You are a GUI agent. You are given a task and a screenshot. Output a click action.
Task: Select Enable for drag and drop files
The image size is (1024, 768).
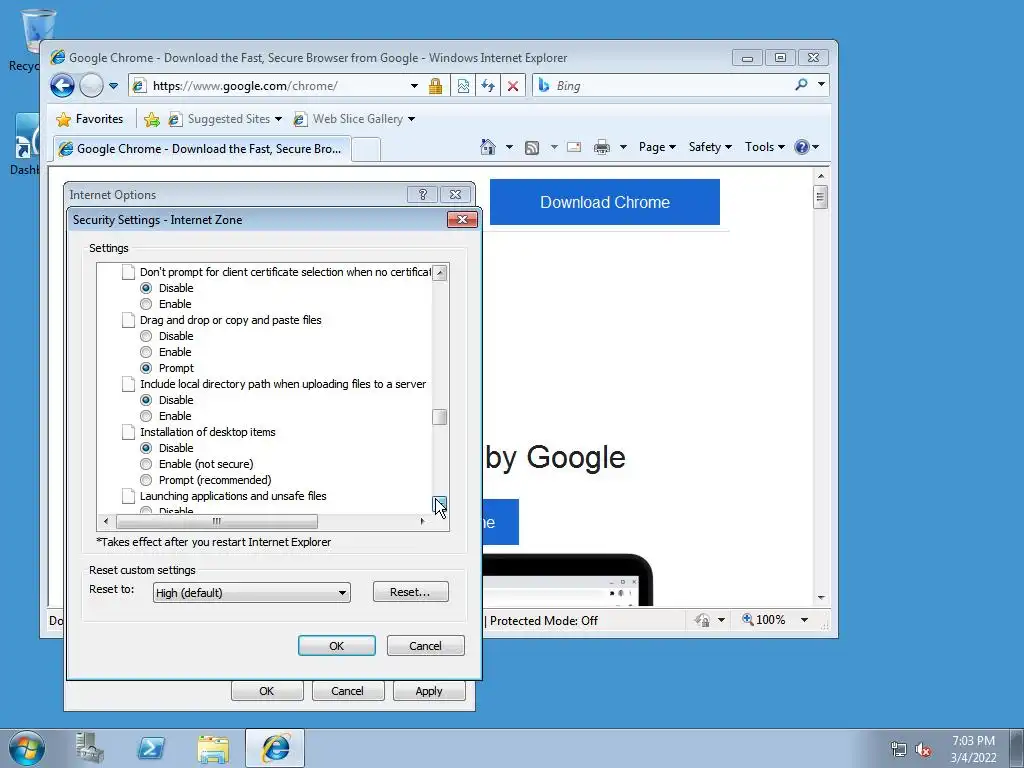(x=146, y=352)
